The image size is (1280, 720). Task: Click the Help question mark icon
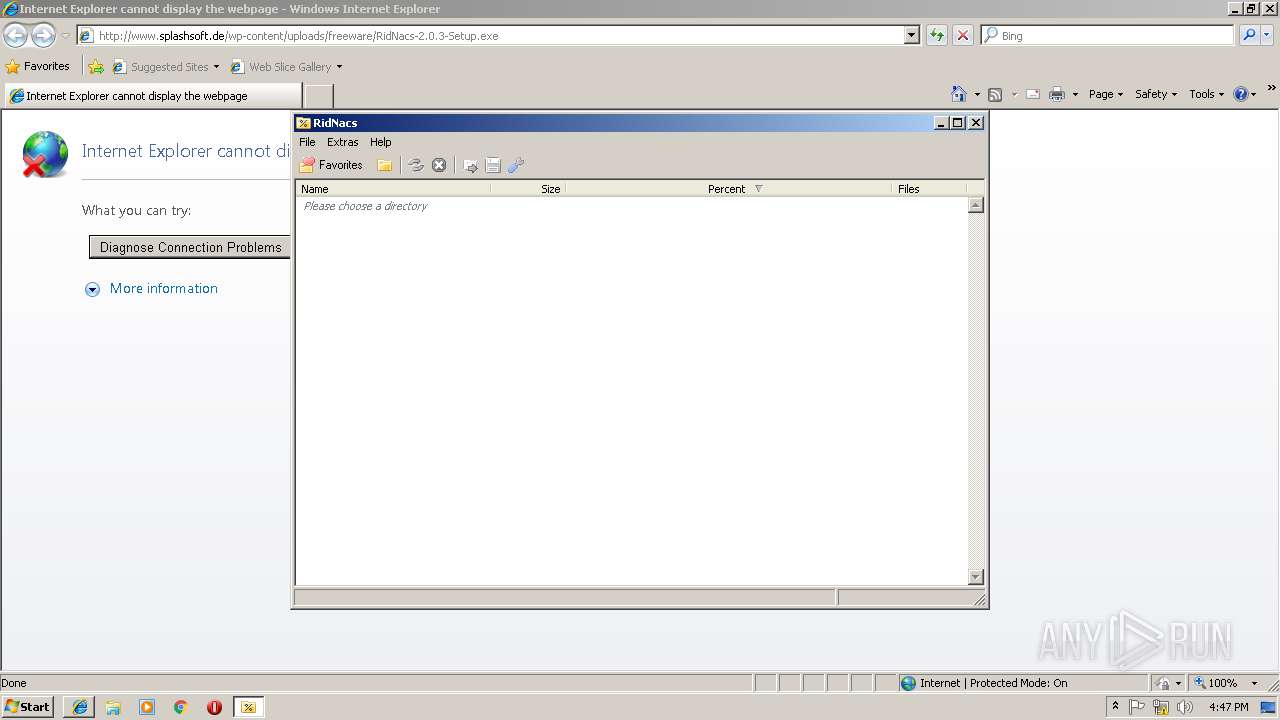click(x=1241, y=94)
